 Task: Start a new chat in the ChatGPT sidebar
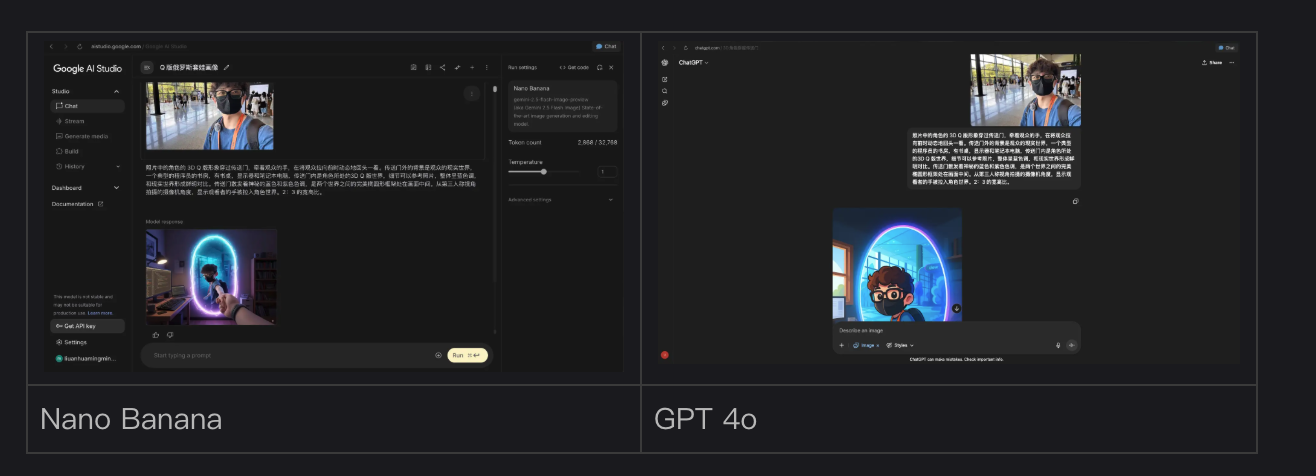tap(665, 79)
